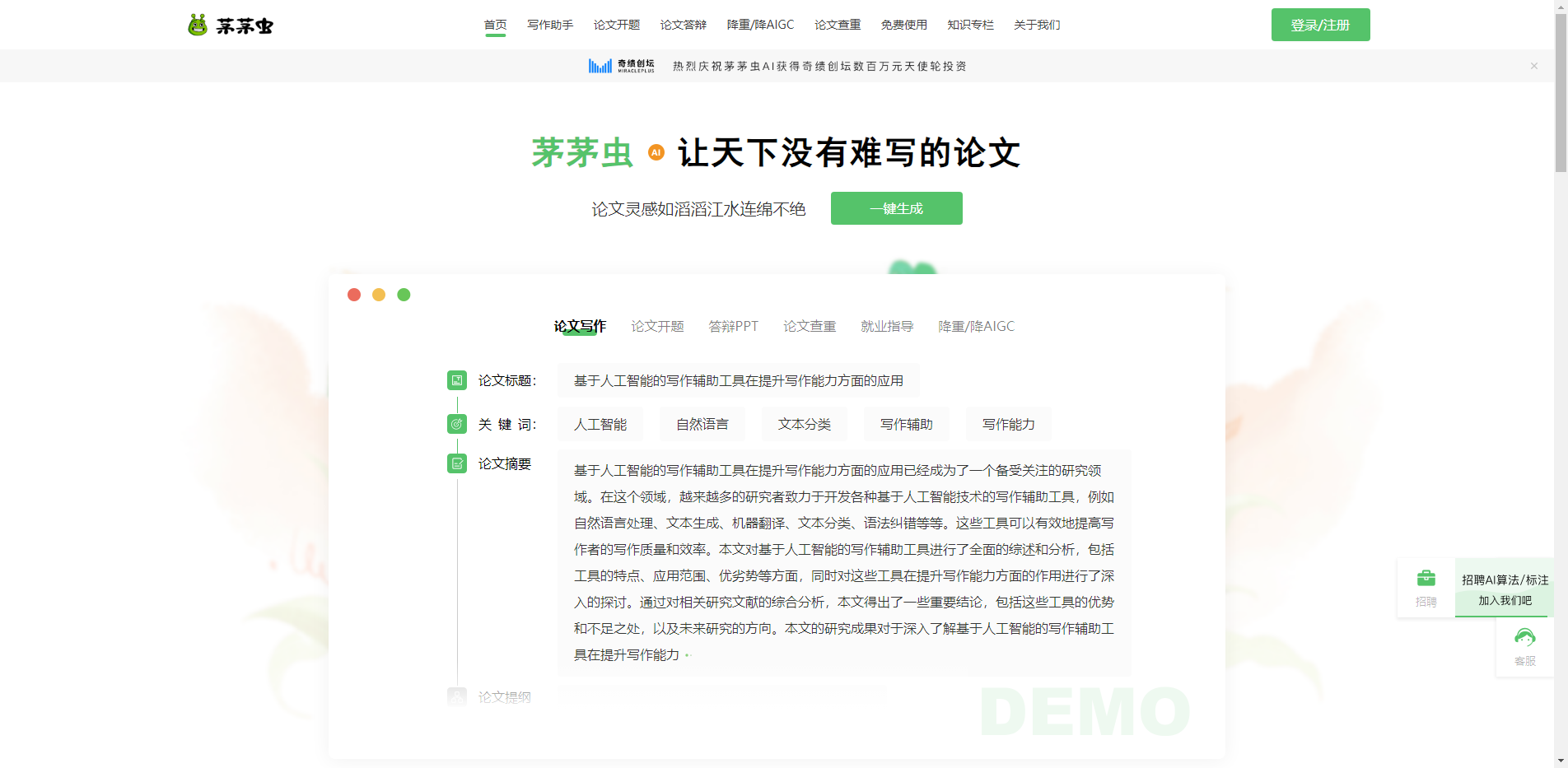1568x768 pixels.
Task: Click the 关键词 green target icon
Action: pos(457,424)
